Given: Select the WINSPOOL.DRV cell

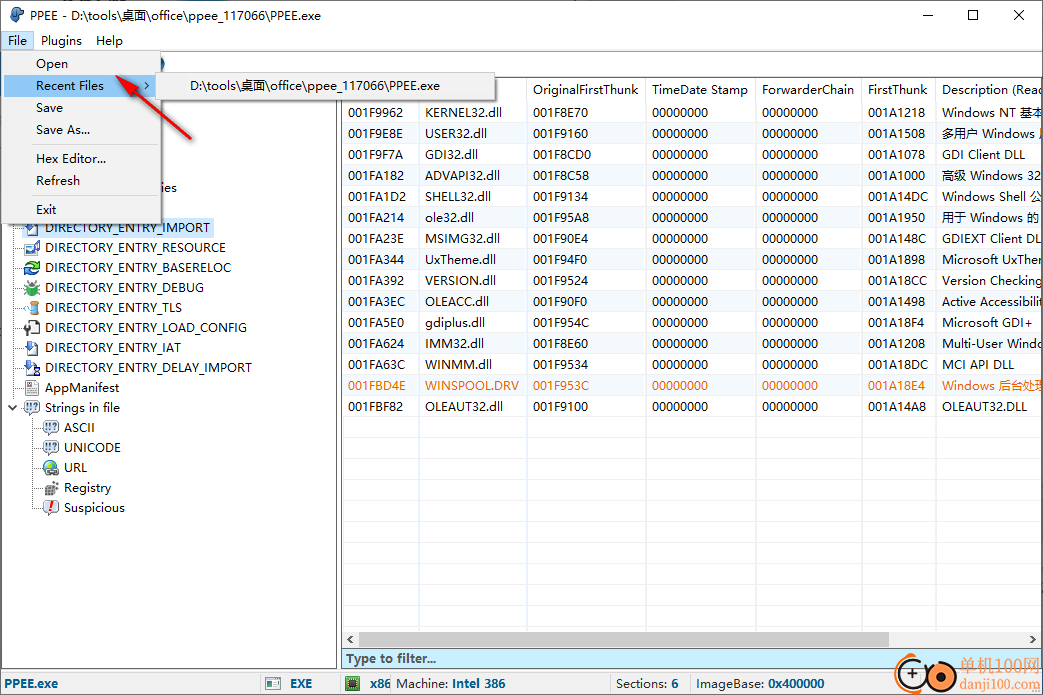Looking at the screenshot, I should 473,386.
